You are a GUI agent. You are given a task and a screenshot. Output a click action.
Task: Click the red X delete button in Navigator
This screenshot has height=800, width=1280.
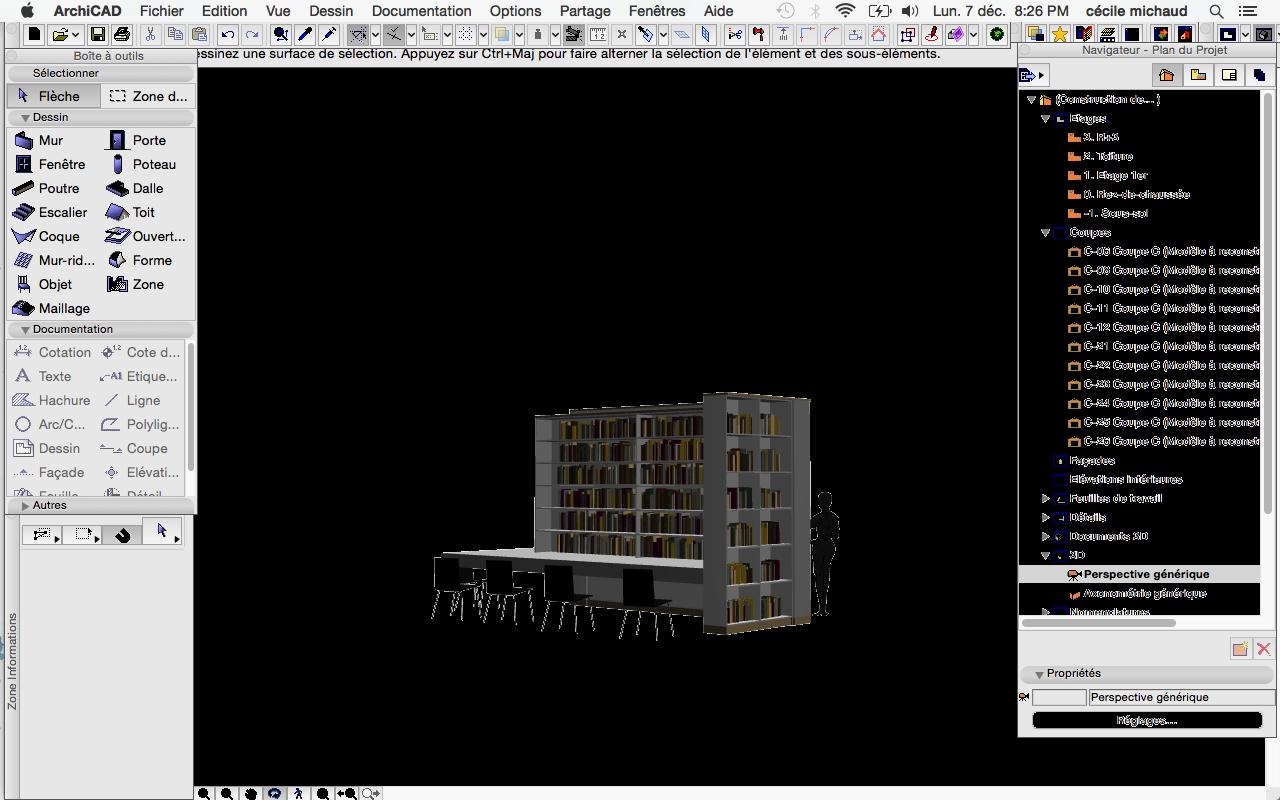click(x=1264, y=649)
